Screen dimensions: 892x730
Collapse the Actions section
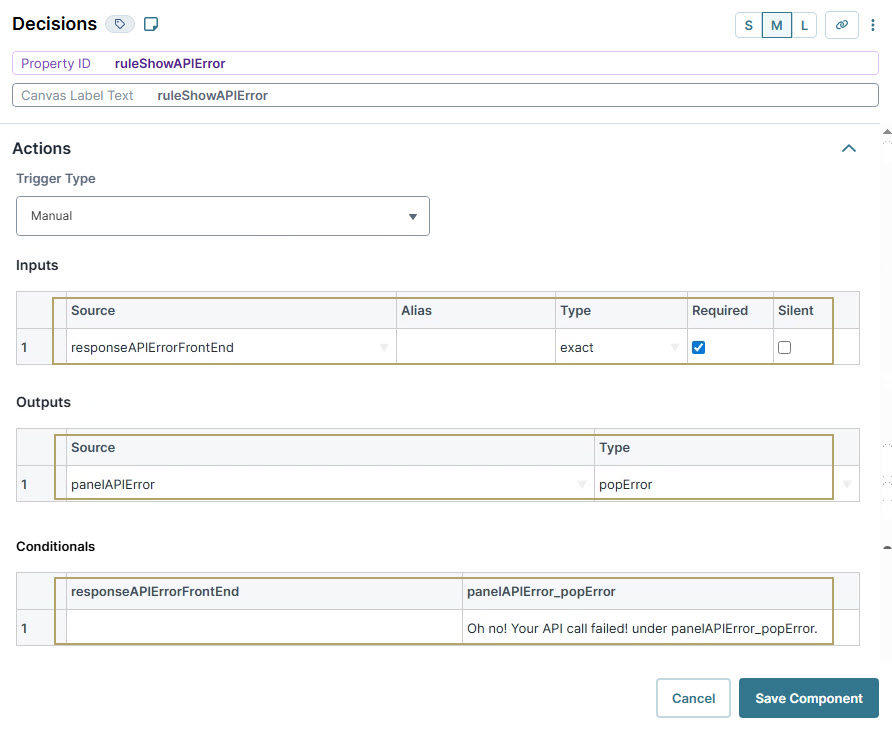tap(849, 148)
